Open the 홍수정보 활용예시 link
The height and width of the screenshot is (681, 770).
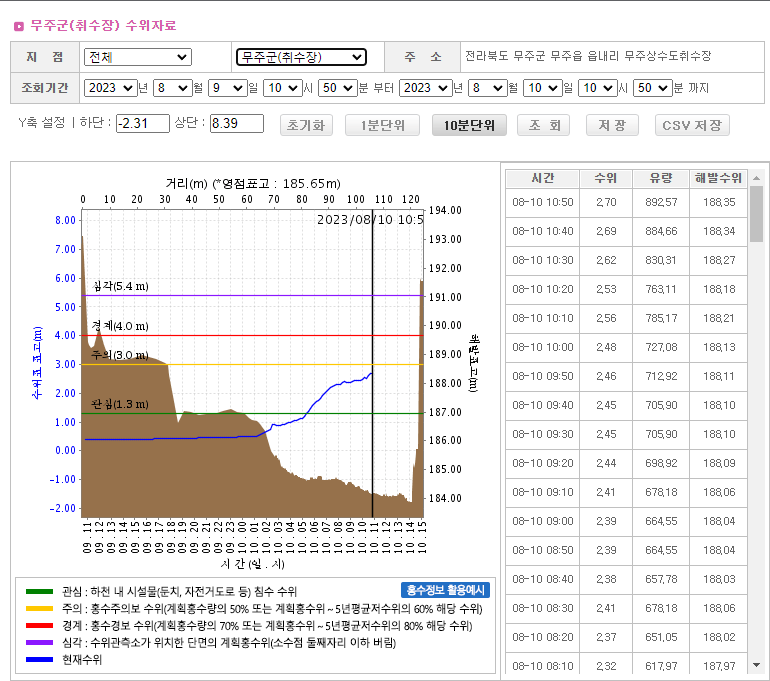(446, 590)
